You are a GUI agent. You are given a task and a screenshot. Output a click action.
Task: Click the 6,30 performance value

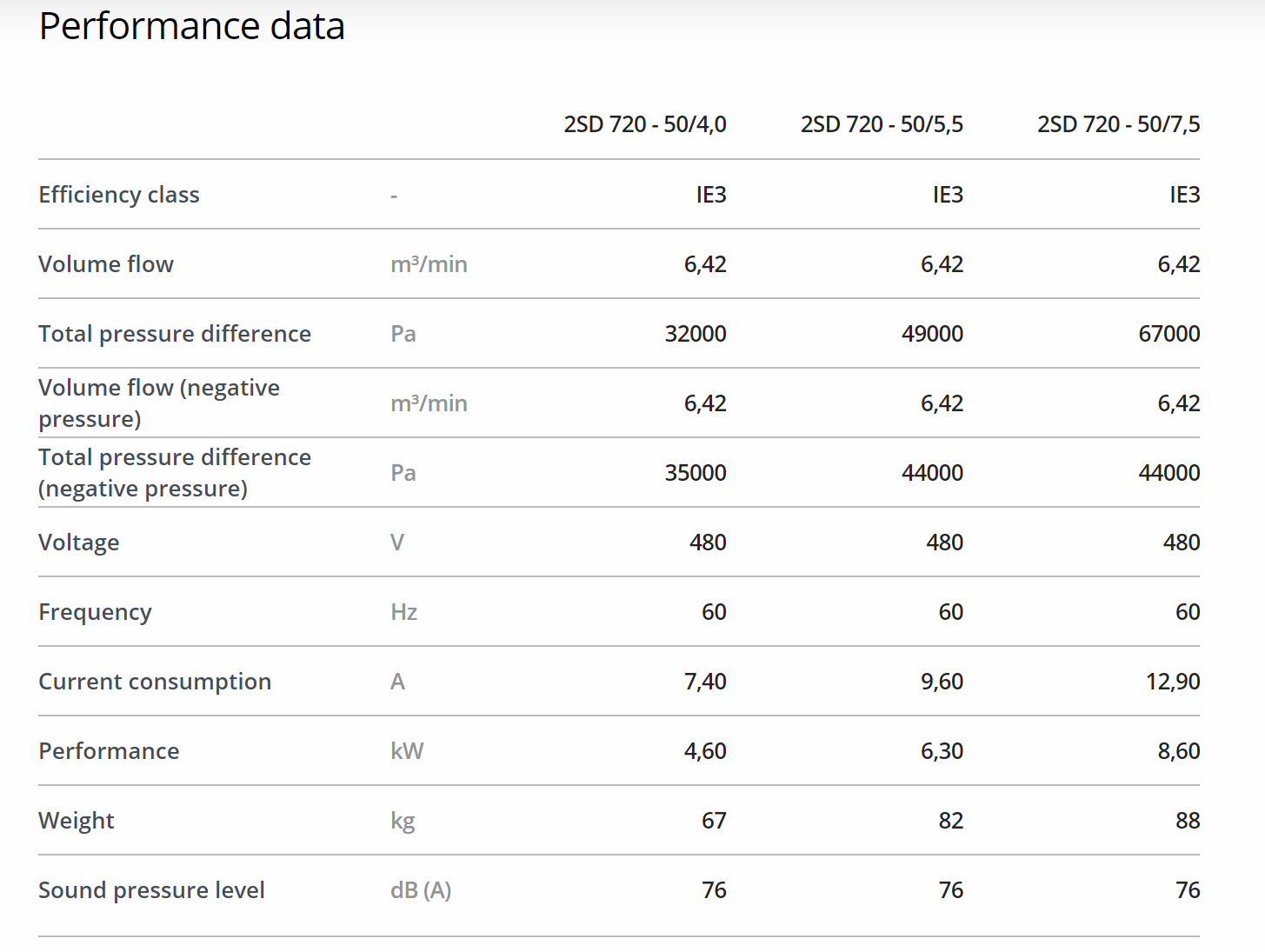[x=942, y=751]
